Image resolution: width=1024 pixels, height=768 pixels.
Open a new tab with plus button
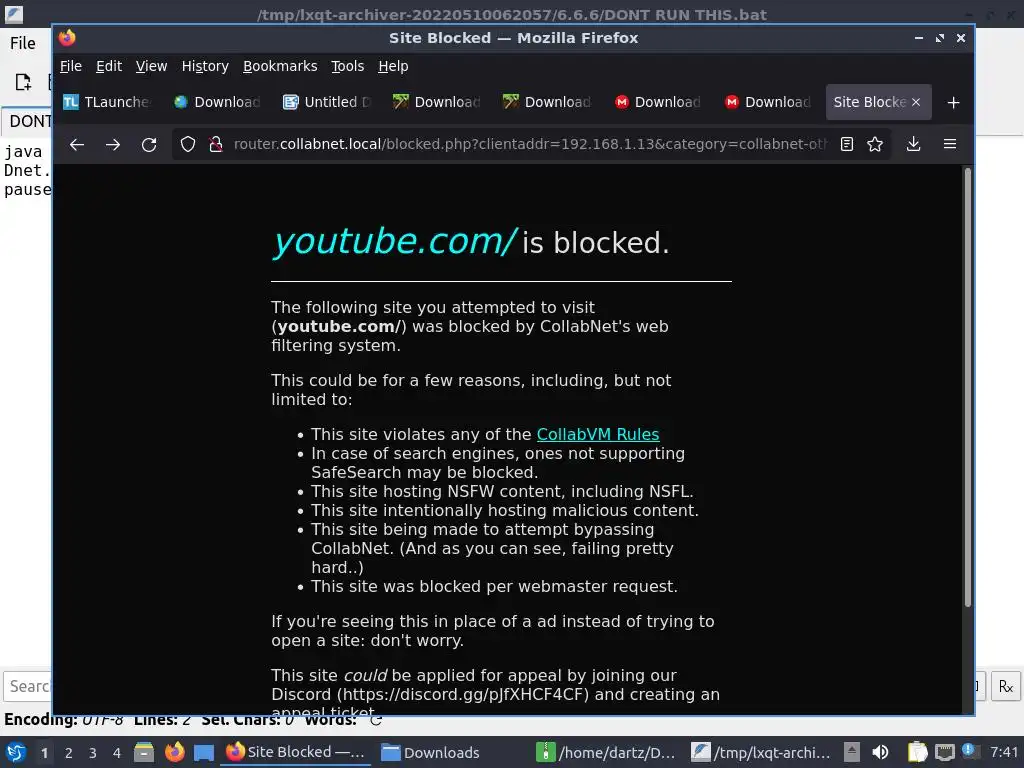coord(953,103)
